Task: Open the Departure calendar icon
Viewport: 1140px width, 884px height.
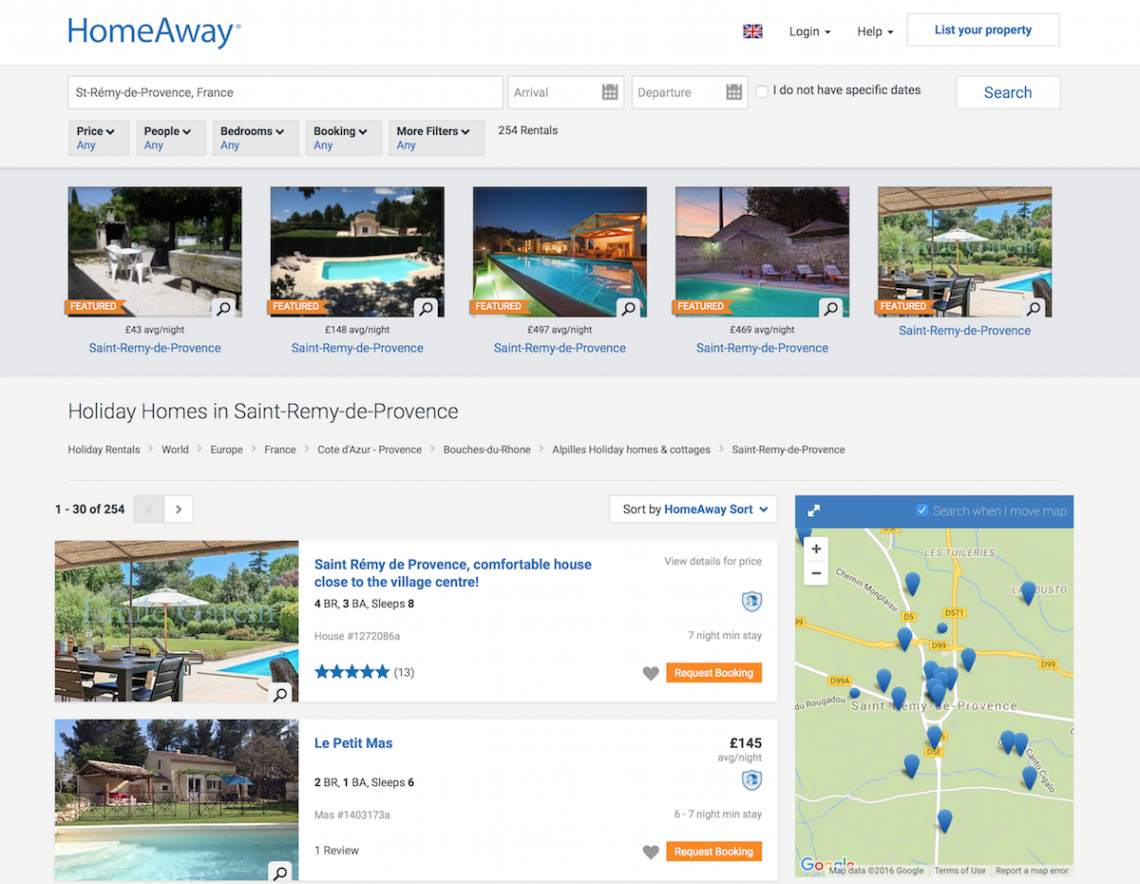Action: (734, 92)
